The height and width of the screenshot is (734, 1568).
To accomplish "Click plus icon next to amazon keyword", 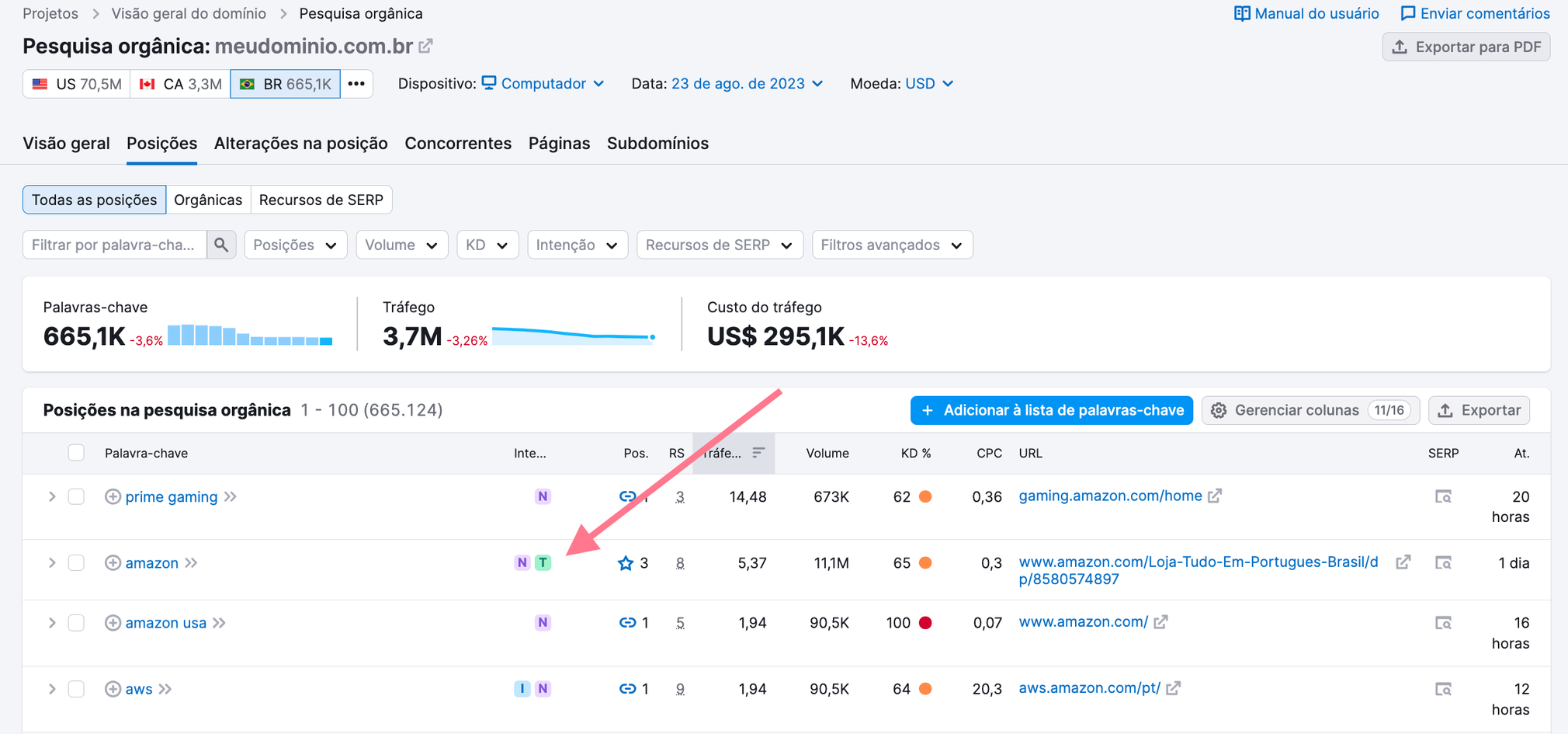I will tap(113, 562).
